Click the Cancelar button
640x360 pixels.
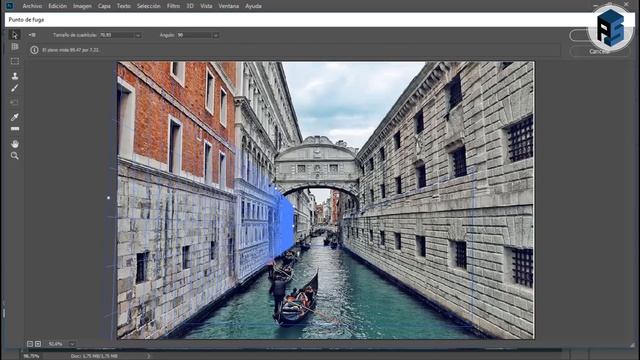(x=599, y=51)
